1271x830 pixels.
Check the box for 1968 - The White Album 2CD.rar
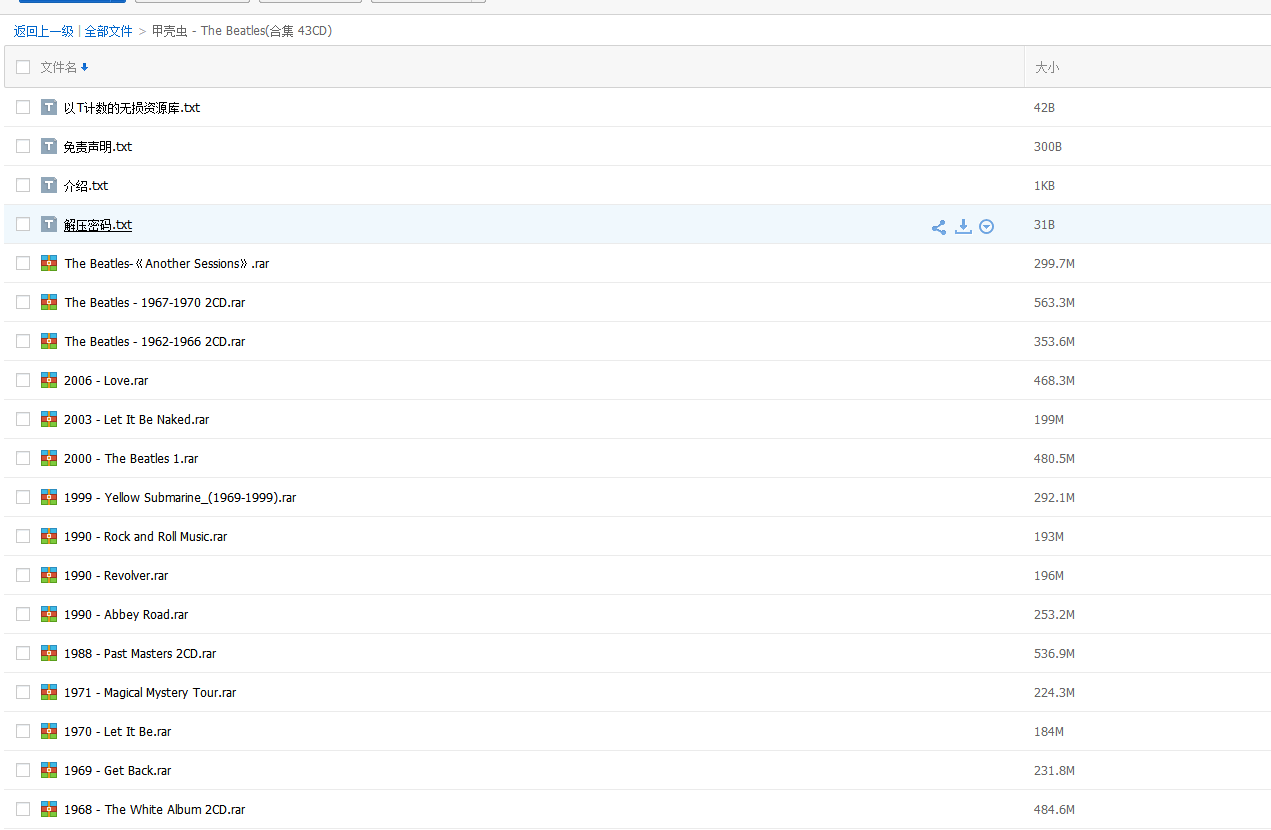pos(23,809)
